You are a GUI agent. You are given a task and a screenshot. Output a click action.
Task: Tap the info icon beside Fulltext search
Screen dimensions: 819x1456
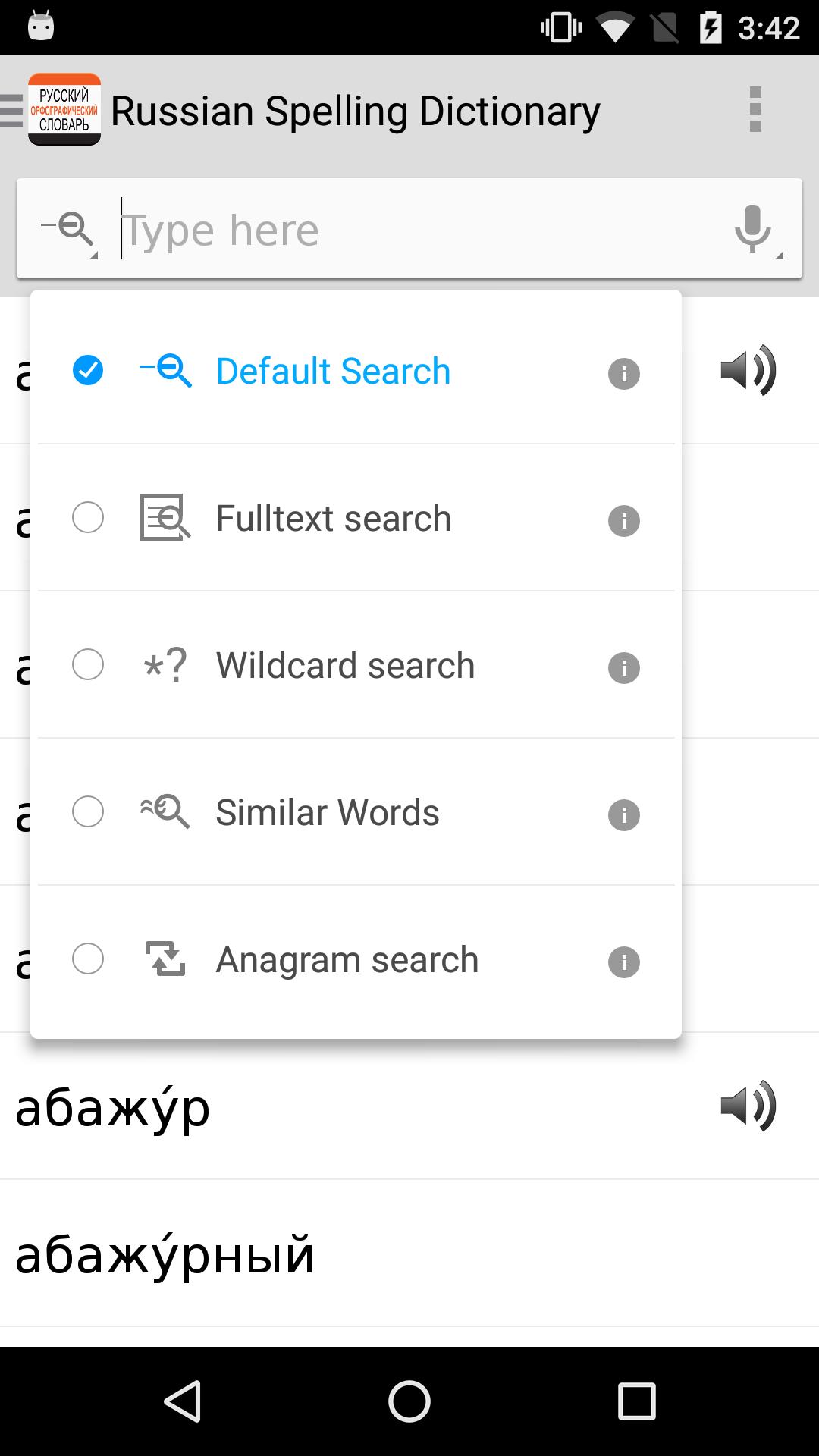point(623,520)
